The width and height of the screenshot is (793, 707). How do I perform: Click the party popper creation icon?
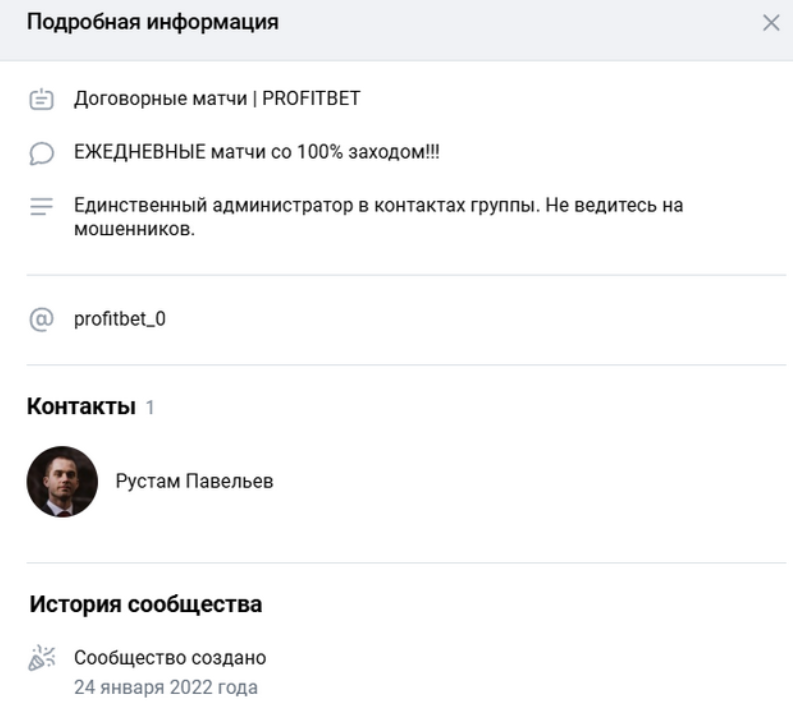[x=40, y=659]
